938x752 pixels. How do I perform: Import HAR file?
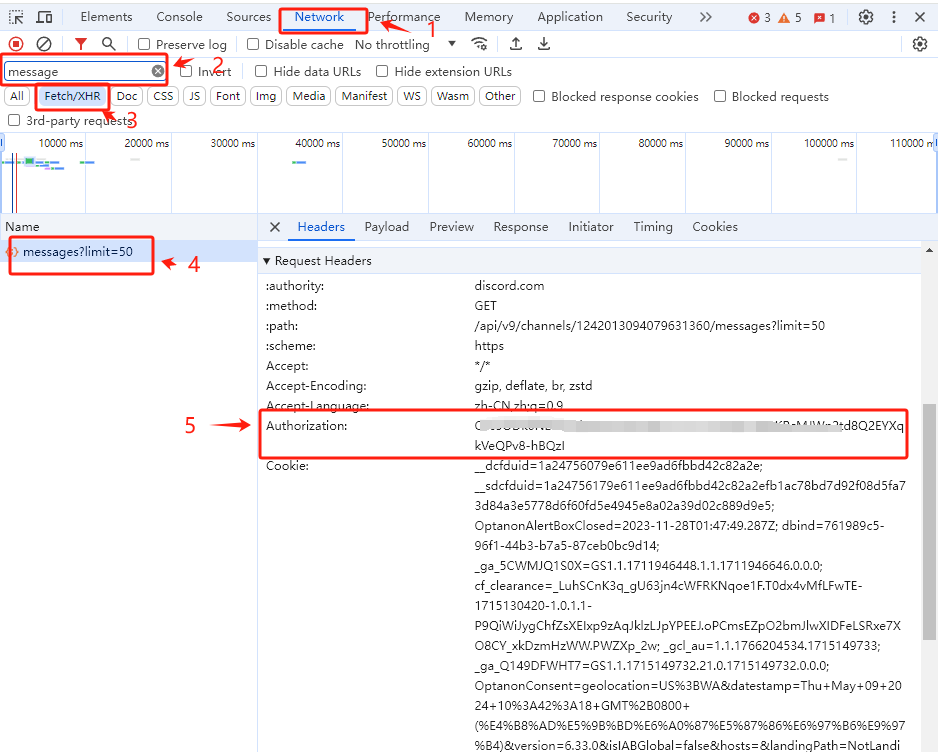tap(516, 44)
